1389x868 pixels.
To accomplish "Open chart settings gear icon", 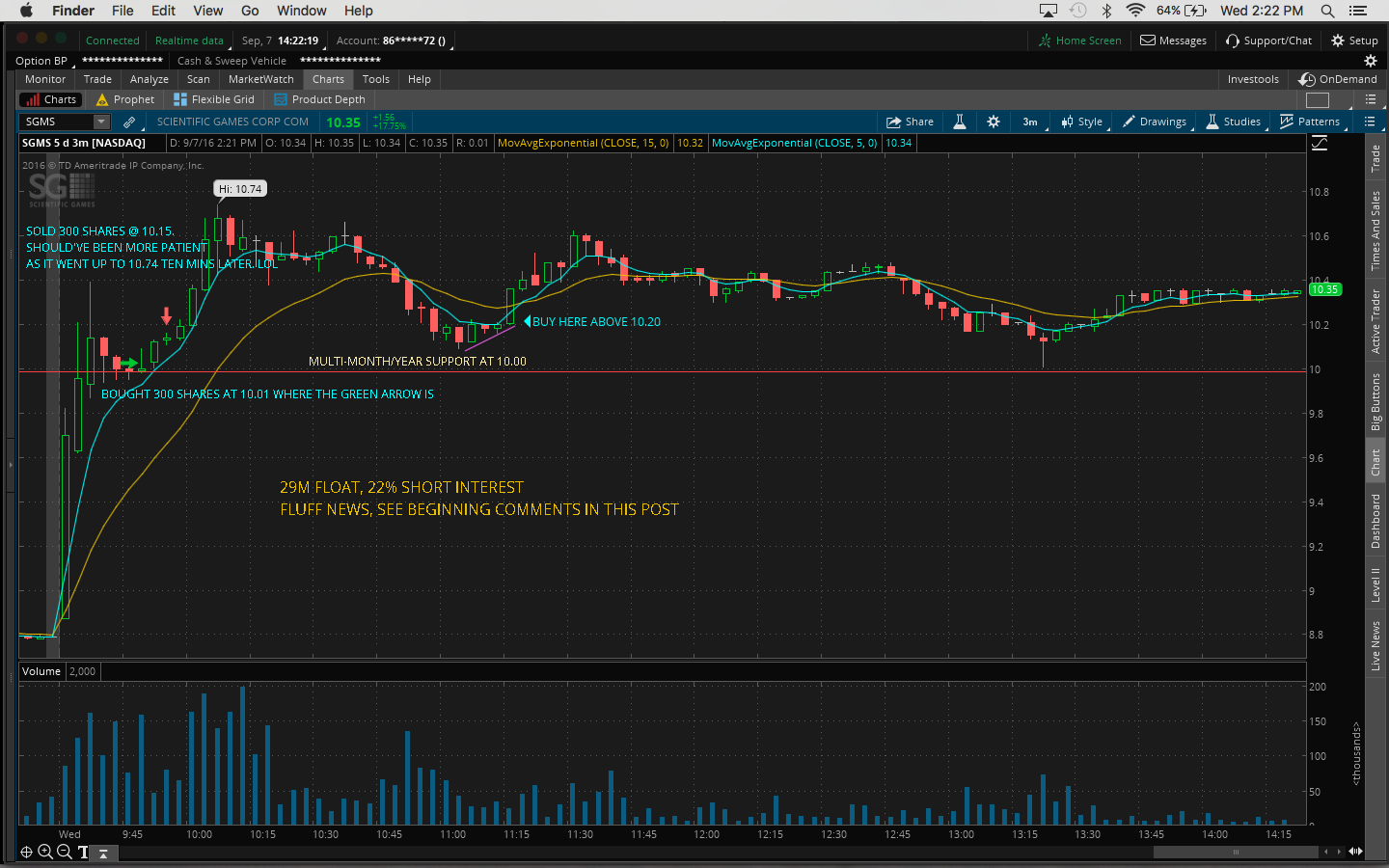I will tap(994, 122).
